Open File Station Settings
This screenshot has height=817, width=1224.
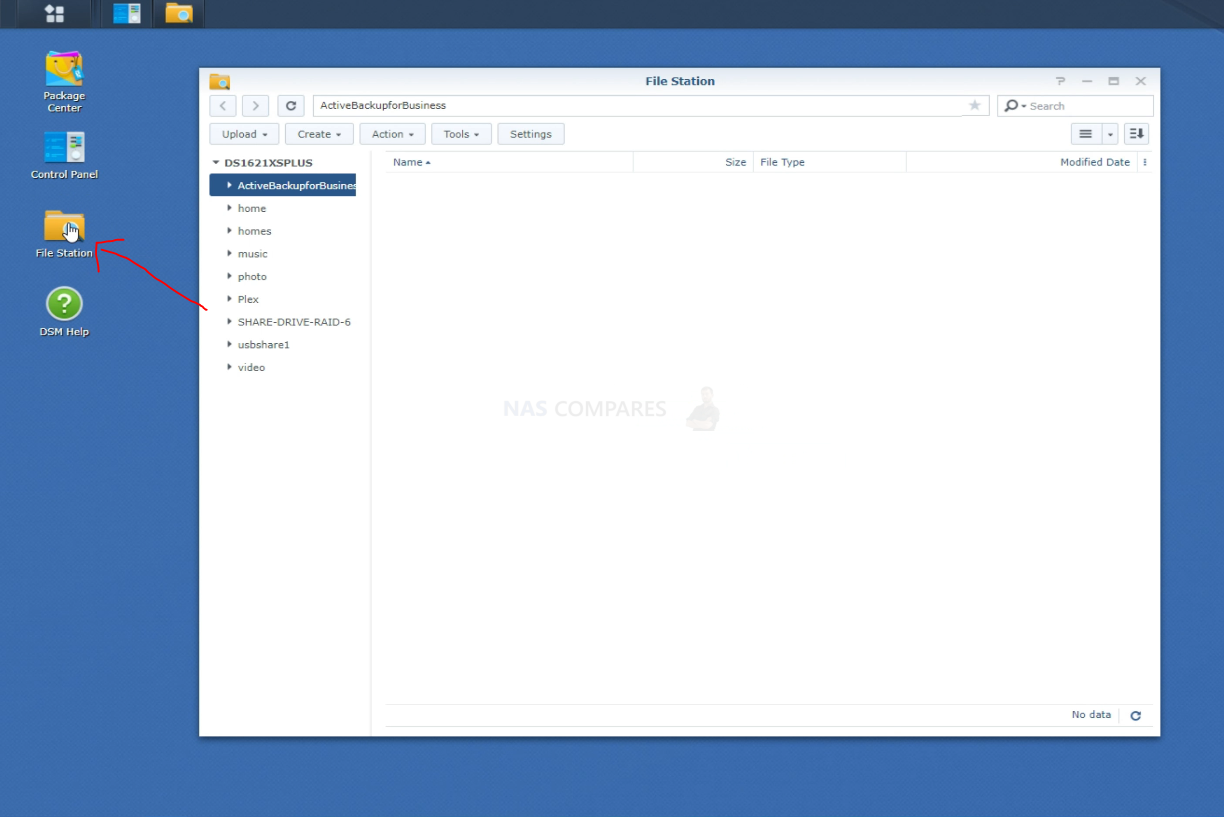(531, 134)
